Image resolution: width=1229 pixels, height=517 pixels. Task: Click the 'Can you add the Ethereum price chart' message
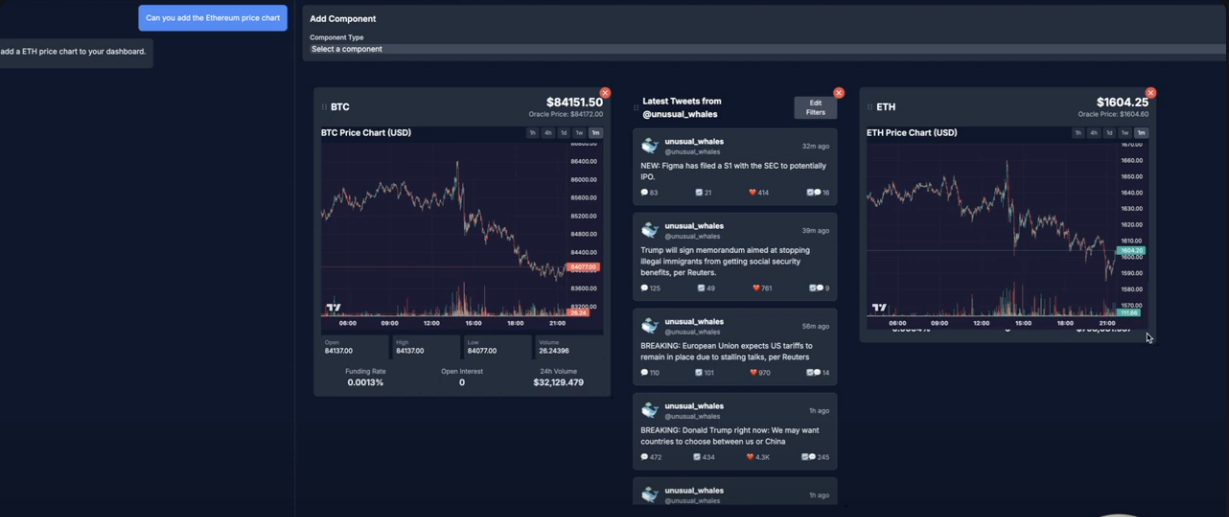213,18
